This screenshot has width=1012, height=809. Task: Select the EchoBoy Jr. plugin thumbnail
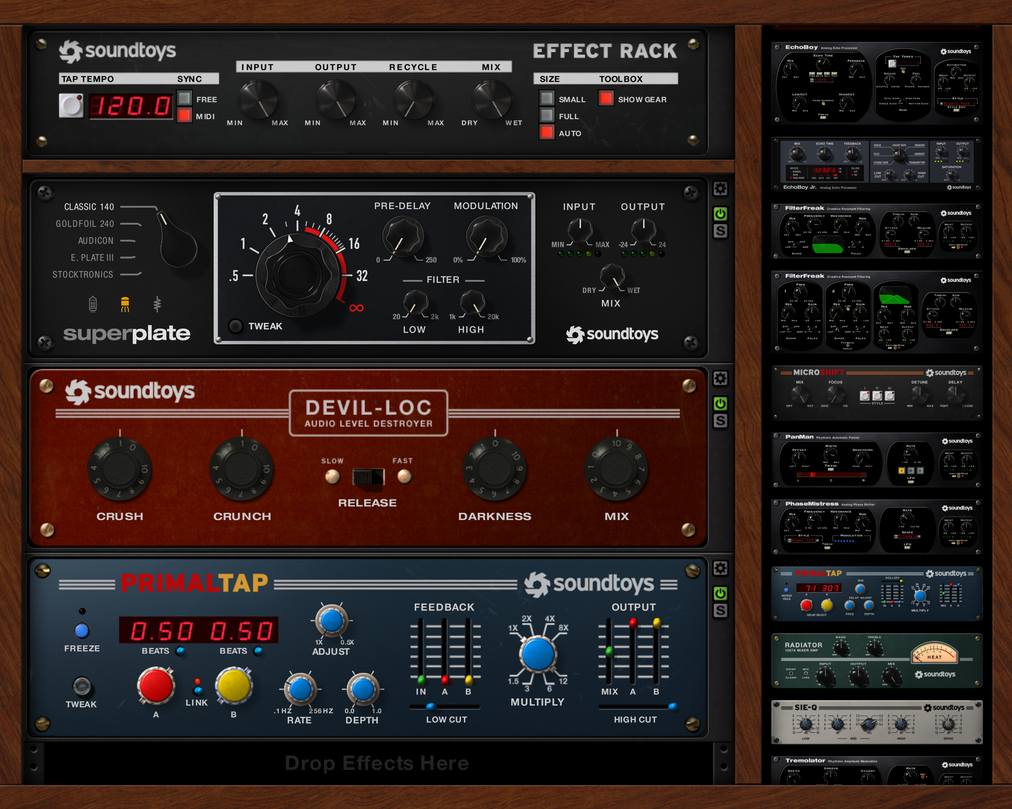pyautogui.click(x=876, y=165)
